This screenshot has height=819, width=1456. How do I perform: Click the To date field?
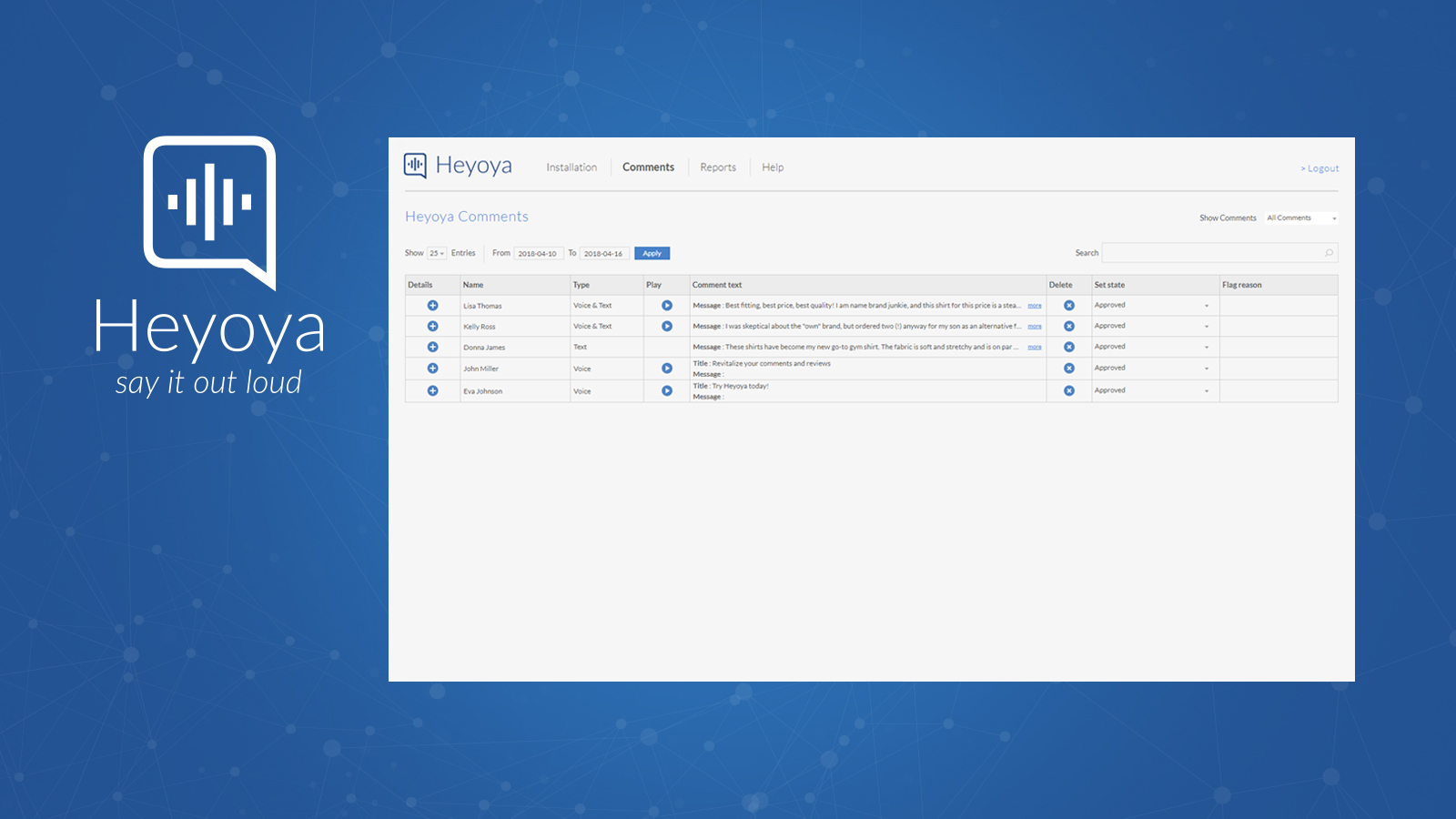(x=604, y=254)
